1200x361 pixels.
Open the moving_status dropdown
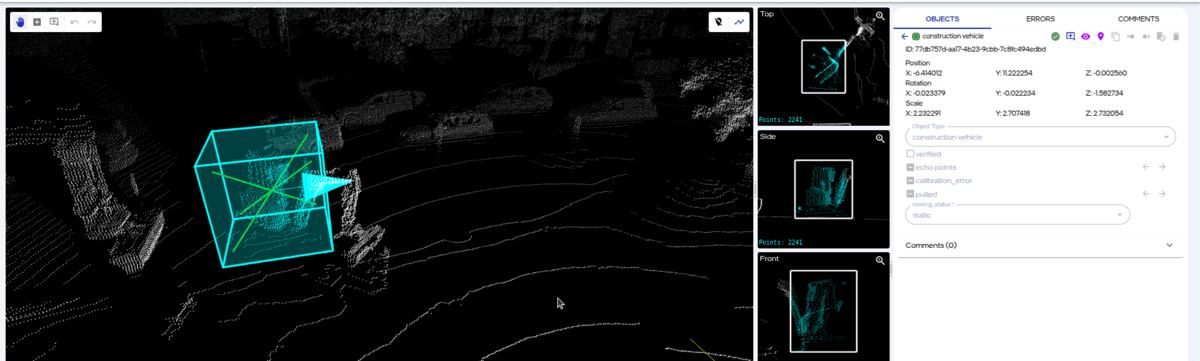[1017, 214]
